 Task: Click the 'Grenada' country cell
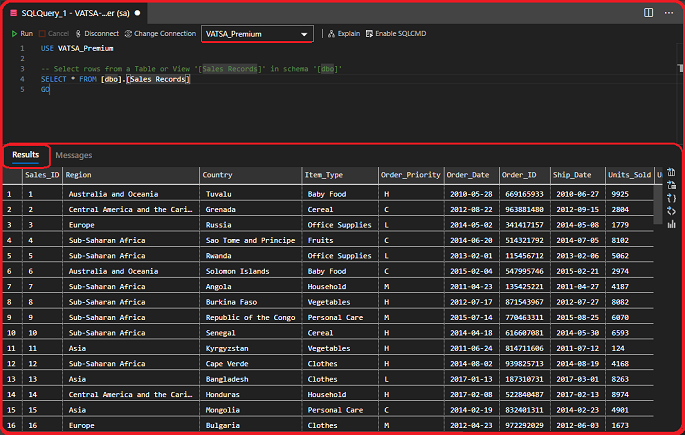(x=250, y=209)
